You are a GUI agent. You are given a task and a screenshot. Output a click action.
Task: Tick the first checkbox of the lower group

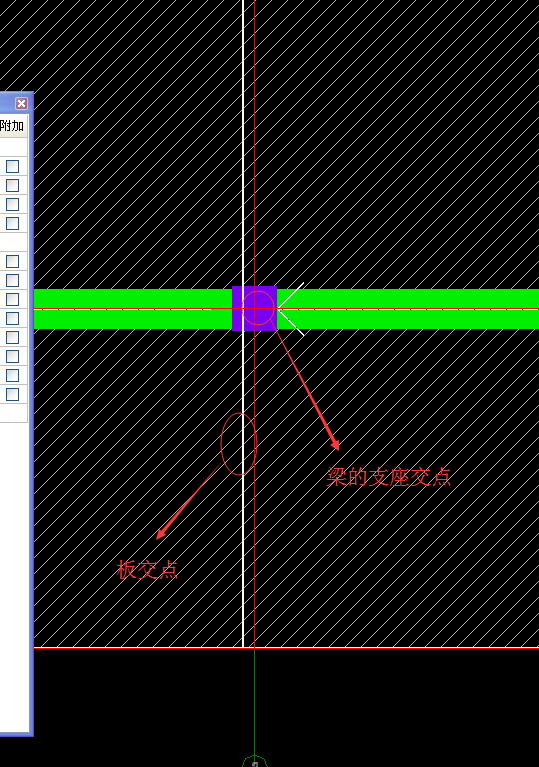pos(12,261)
